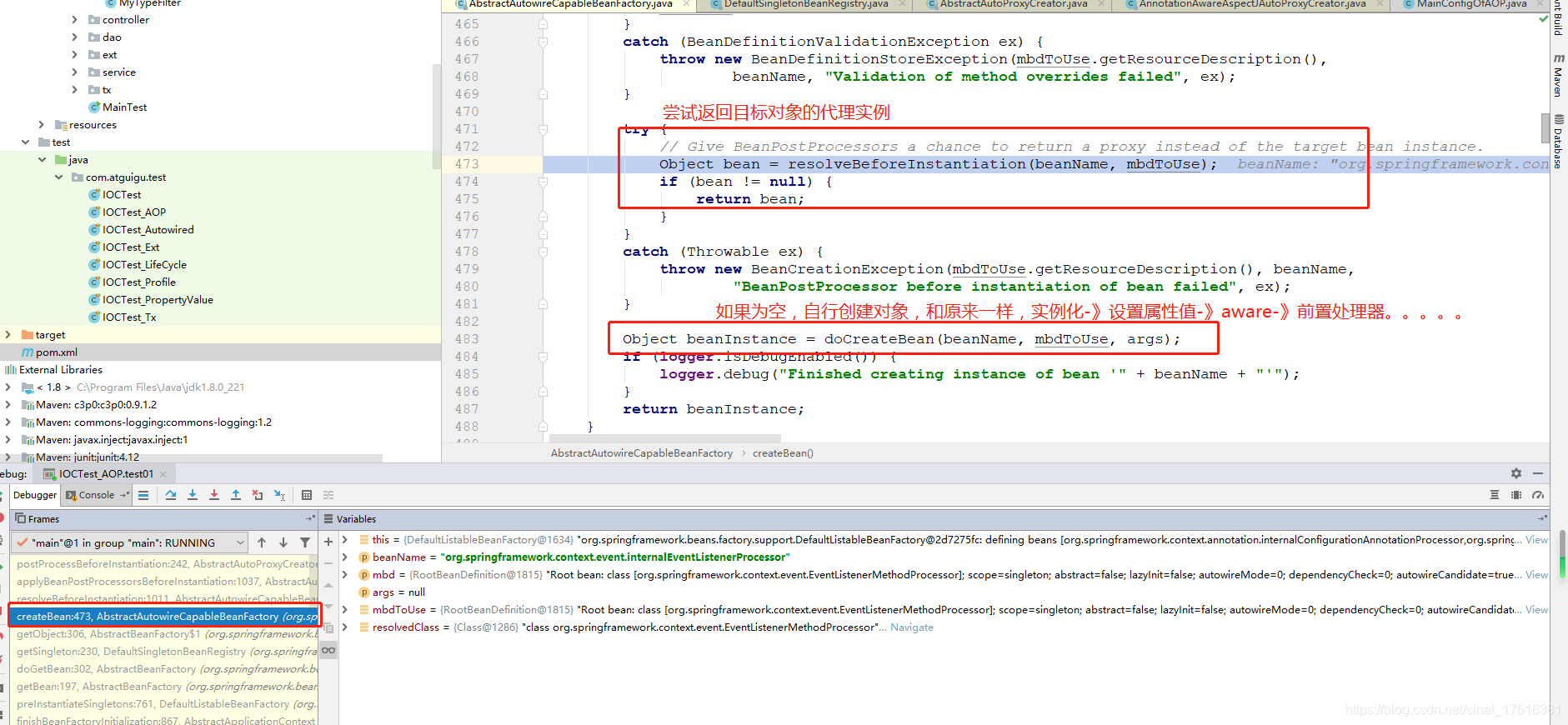Viewport: 1568px width, 725px height.
Task: Switch to the Console tab
Action: (97, 495)
